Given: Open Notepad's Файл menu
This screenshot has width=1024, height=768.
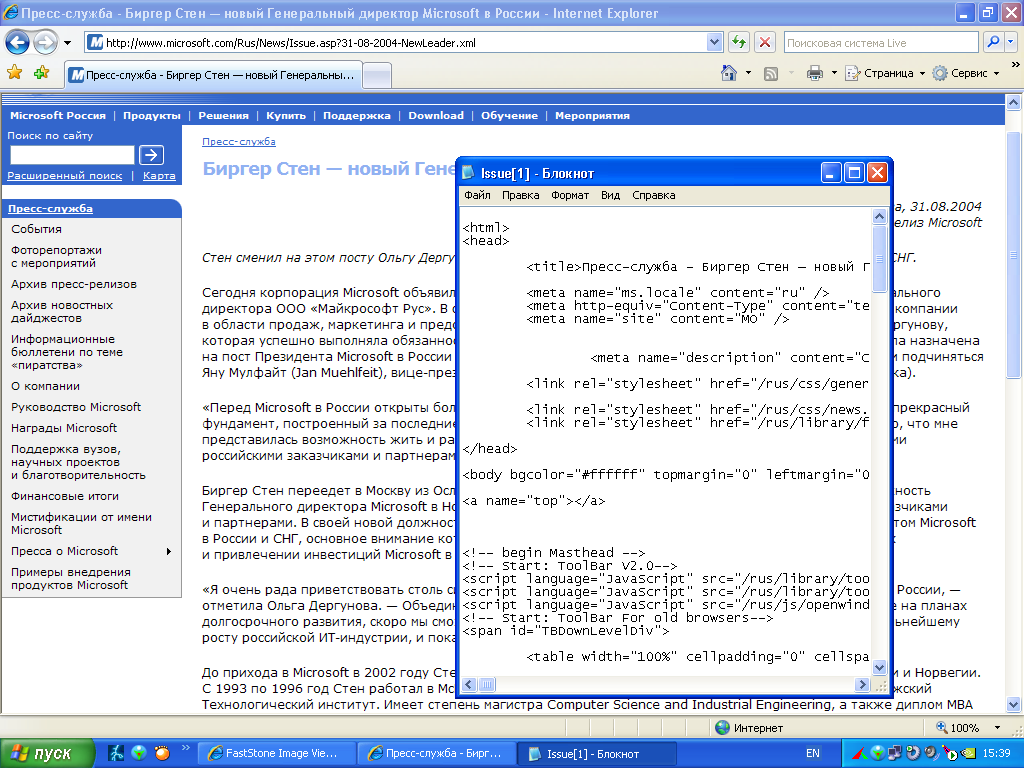Looking at the screenshot, I should point(477,196).
